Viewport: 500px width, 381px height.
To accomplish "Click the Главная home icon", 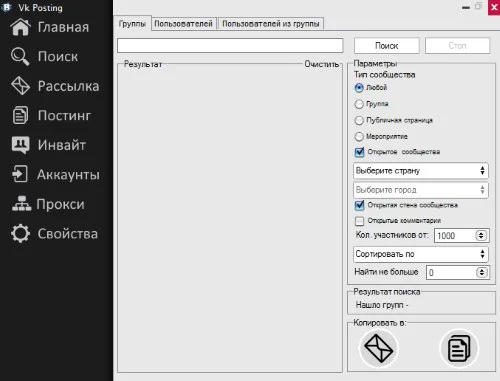I will tap(21, 27).
